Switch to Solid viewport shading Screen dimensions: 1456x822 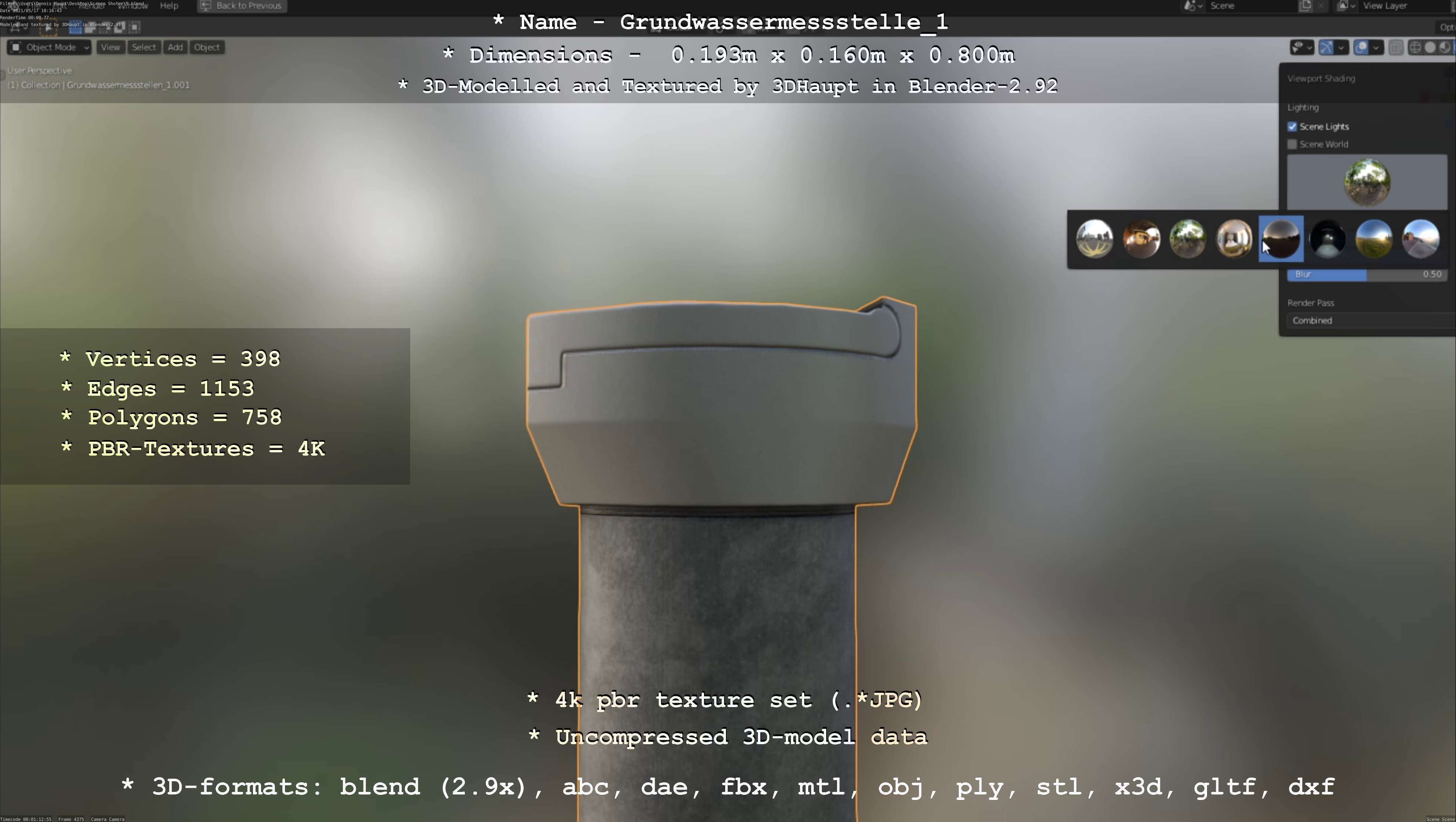[x=1430, y=47]
